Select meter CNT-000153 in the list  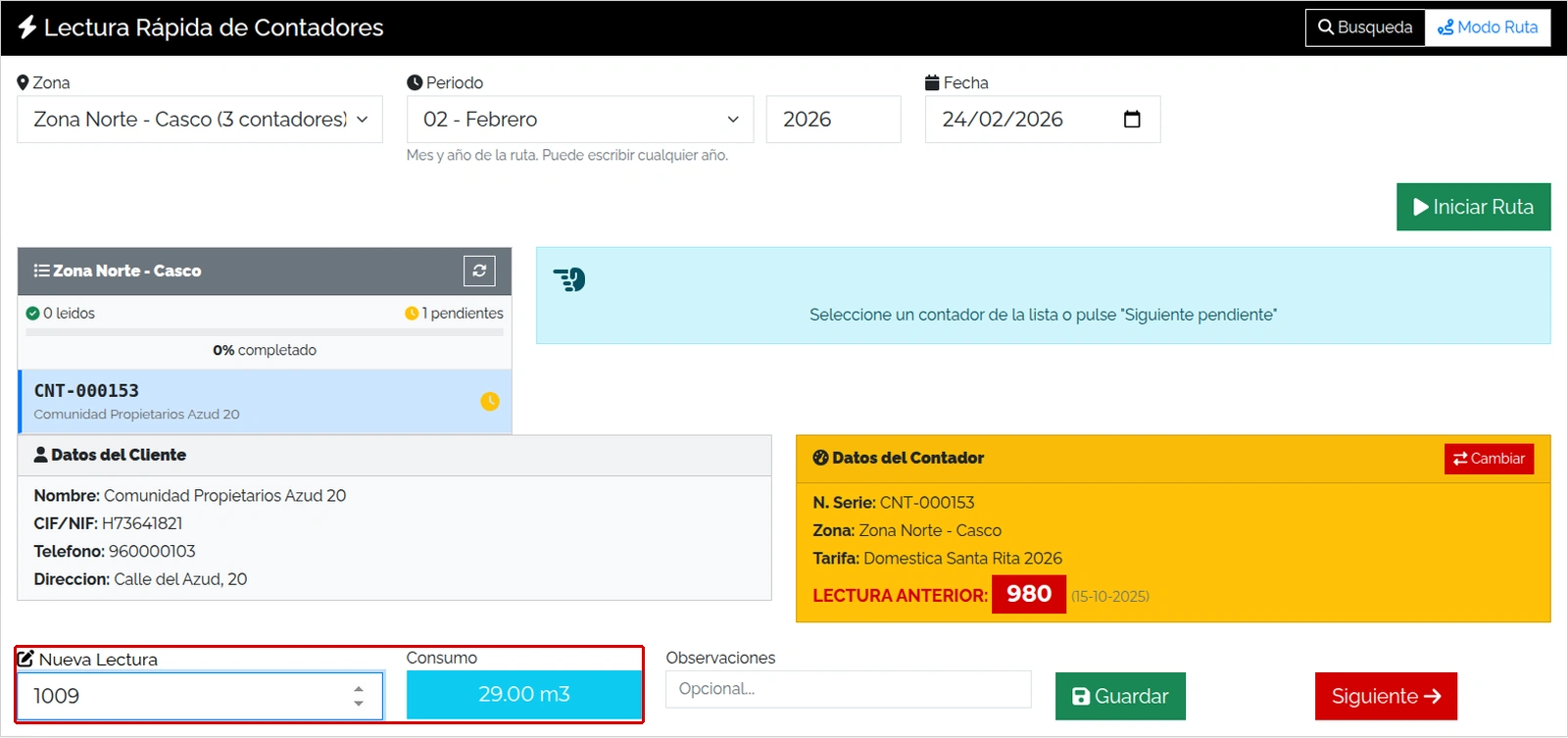click(265, 402)
